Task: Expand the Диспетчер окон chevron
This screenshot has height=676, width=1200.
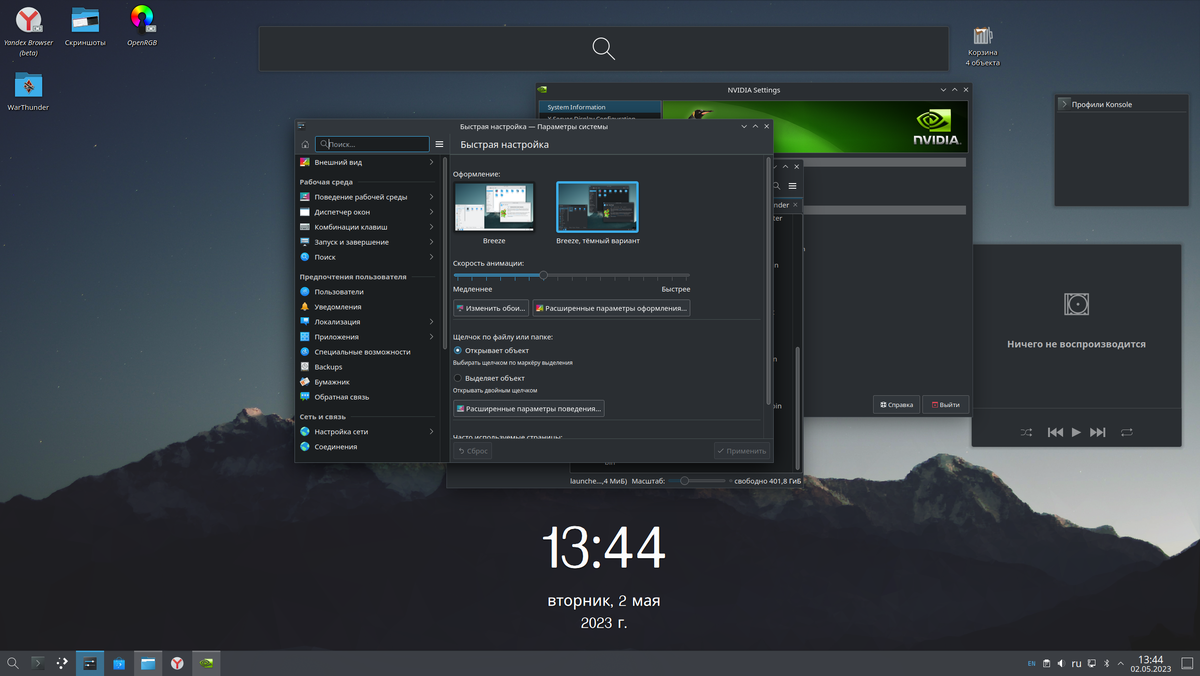Action: point(432,212)
